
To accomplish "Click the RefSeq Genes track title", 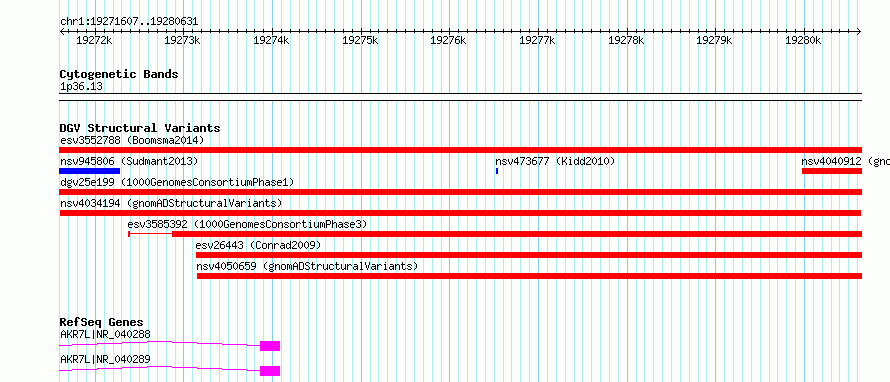I will [x=101, y=322].
